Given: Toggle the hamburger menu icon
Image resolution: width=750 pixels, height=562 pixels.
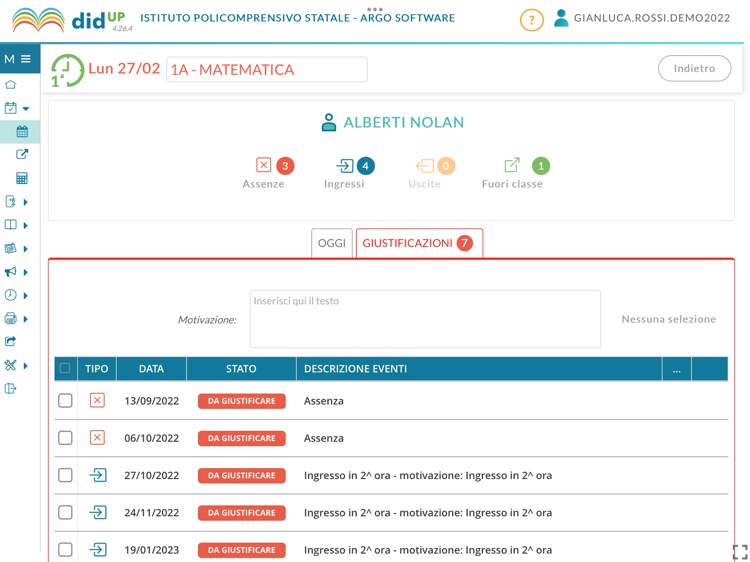Looking at the screenshot, I should pos(26,59).
